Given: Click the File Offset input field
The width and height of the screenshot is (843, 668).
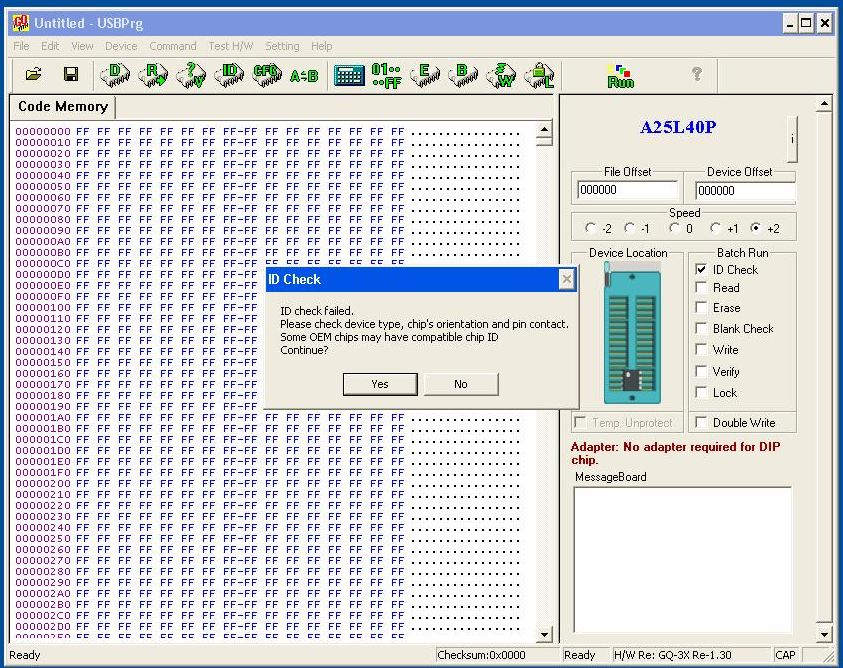Looking at the screenshot, I should point(627,190).
